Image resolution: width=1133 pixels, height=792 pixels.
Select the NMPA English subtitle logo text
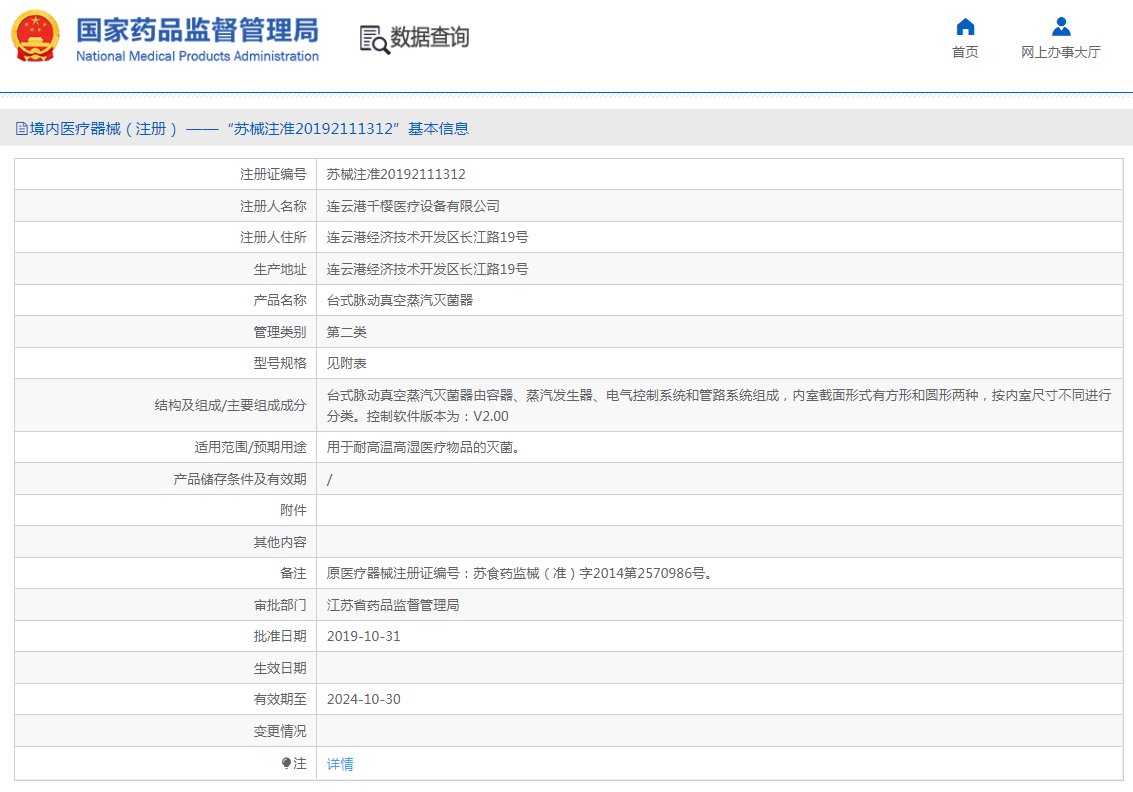(197, 57)
